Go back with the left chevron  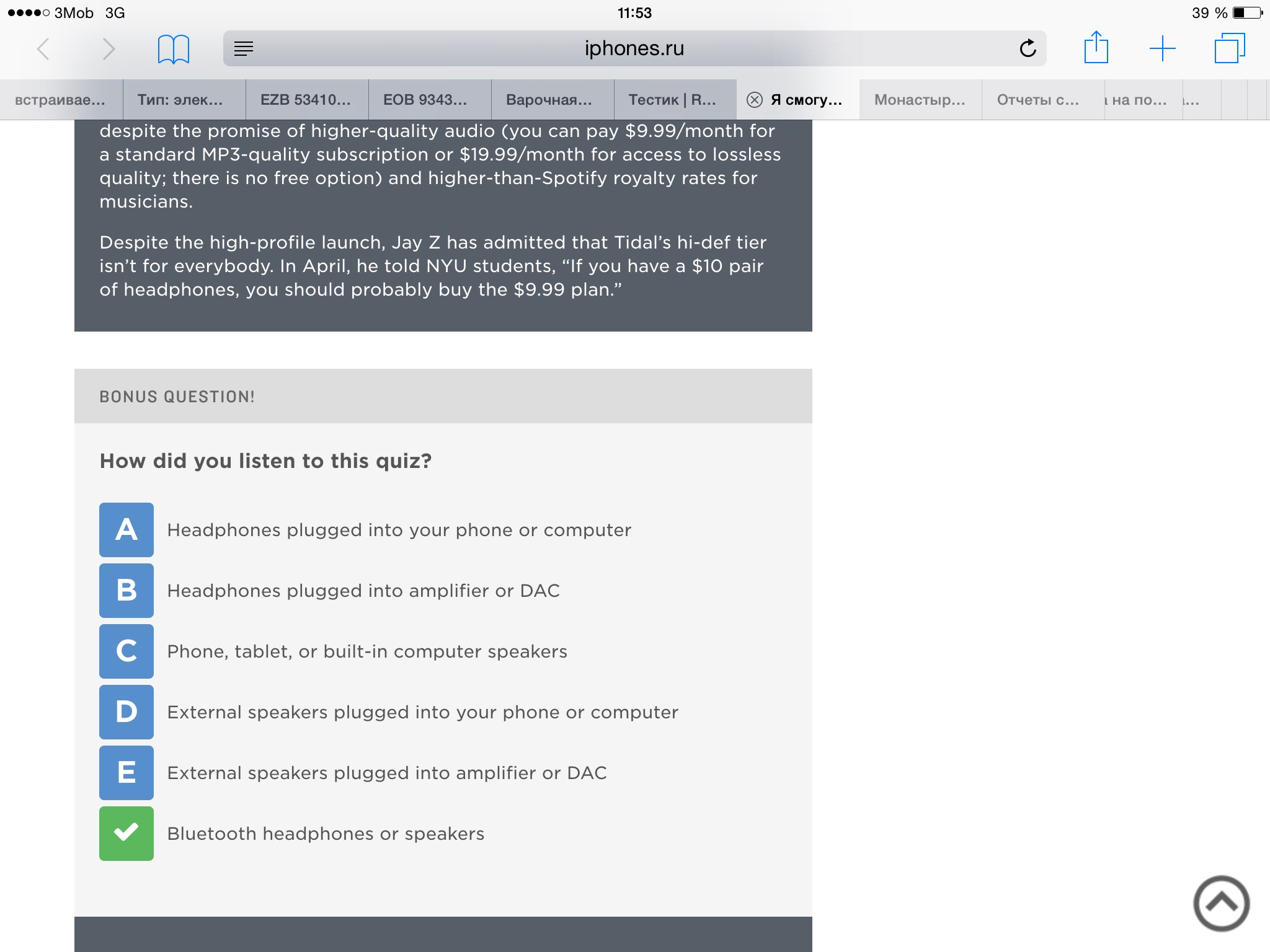point(43,48)
